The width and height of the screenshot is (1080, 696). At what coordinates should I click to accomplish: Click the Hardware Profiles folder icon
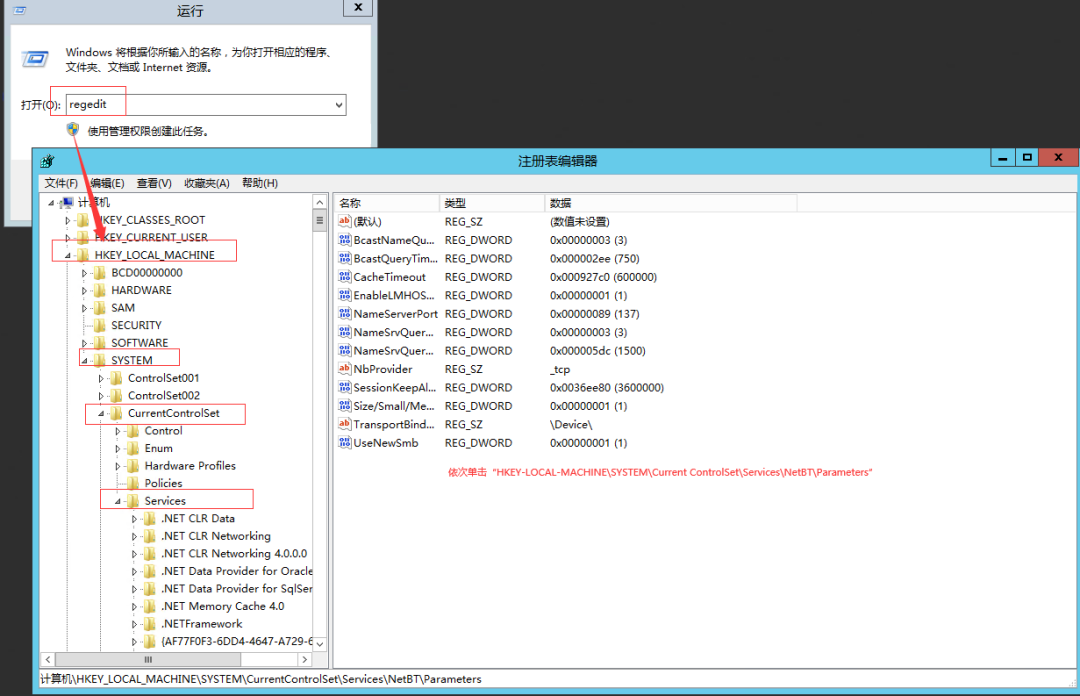(x=132, y=466)
